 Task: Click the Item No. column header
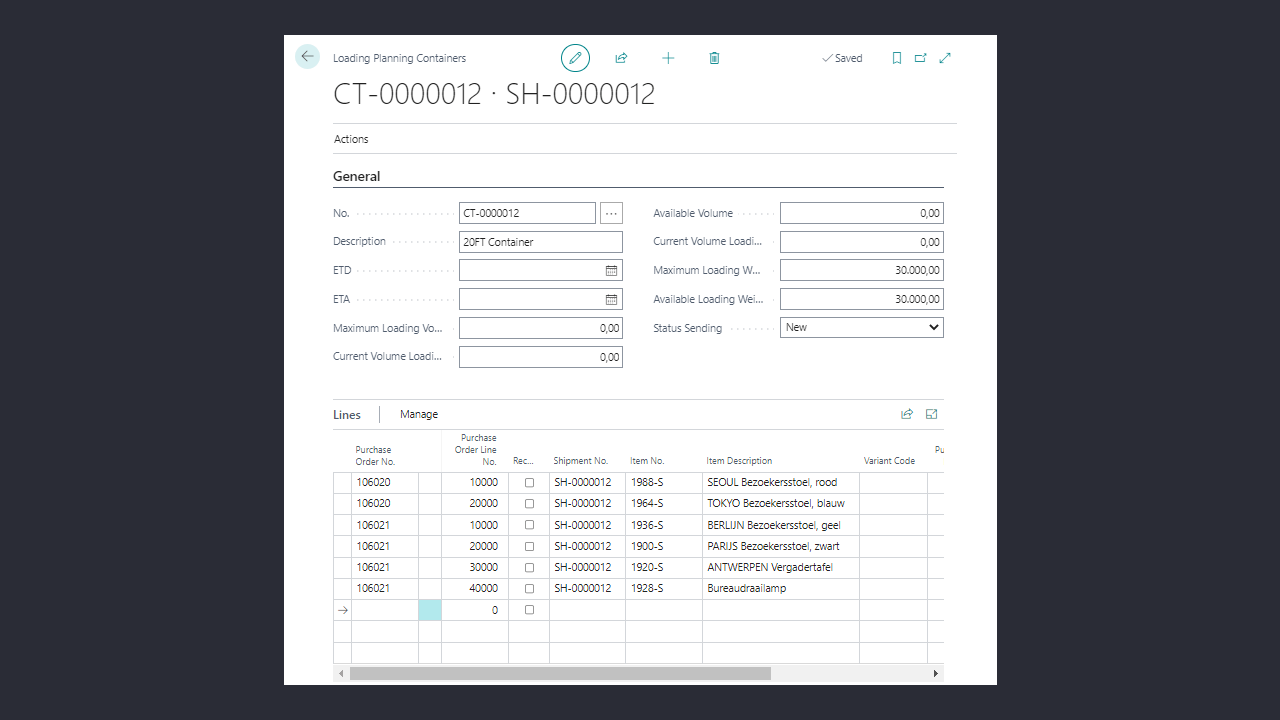coord(647,461)
